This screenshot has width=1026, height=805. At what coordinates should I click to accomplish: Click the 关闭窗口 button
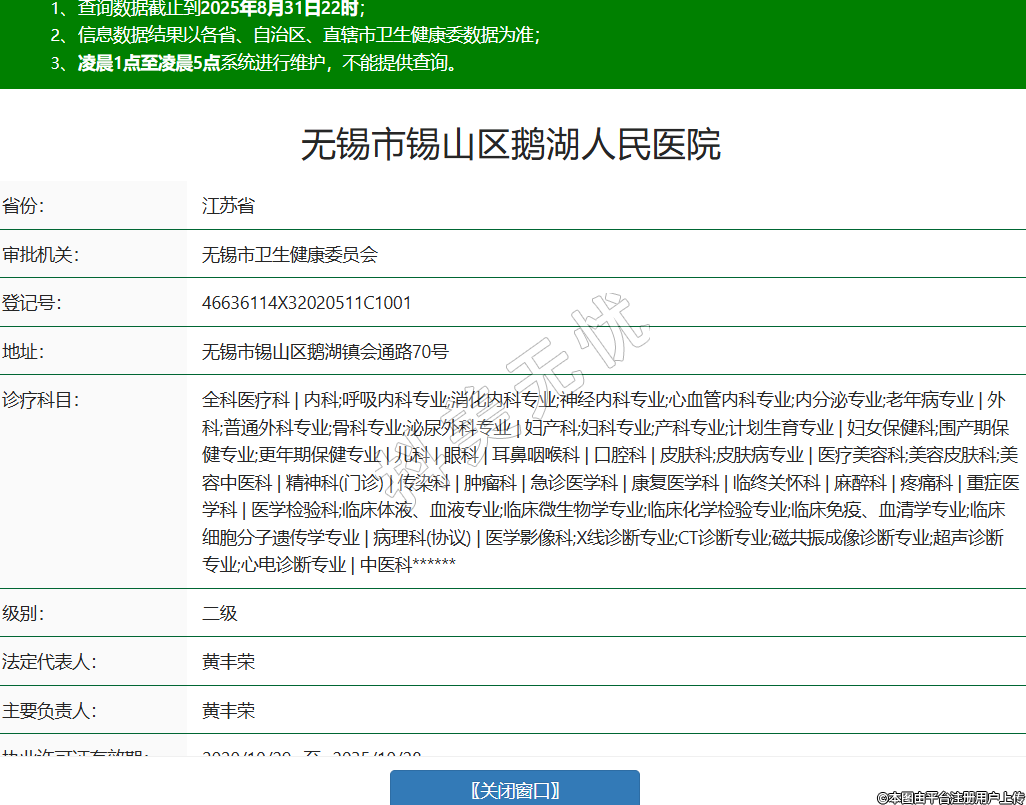pyautogui.click(x=514, y=789)
